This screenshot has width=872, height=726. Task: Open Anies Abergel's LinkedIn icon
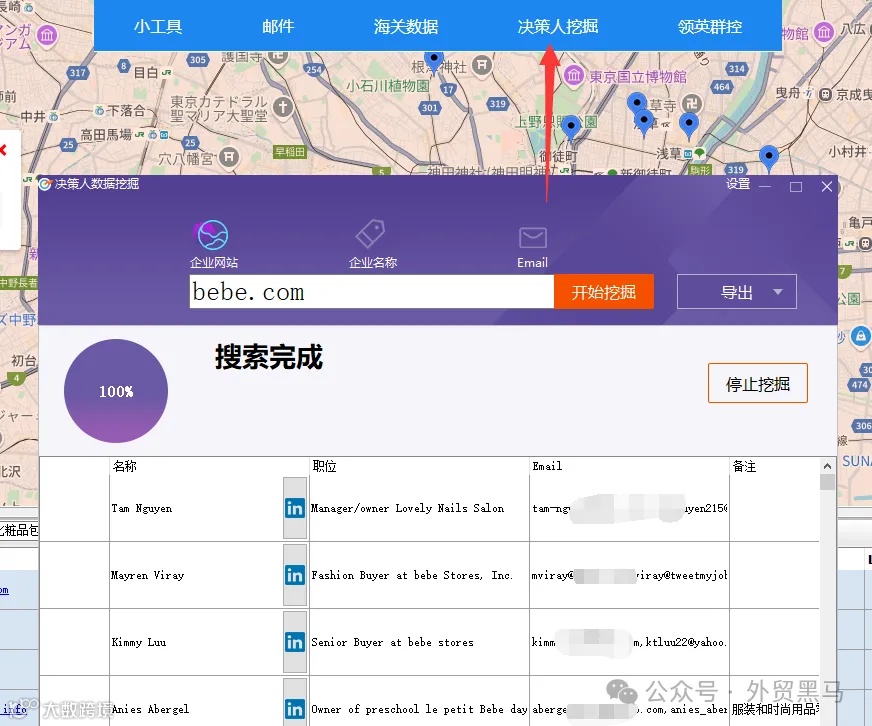295,708
